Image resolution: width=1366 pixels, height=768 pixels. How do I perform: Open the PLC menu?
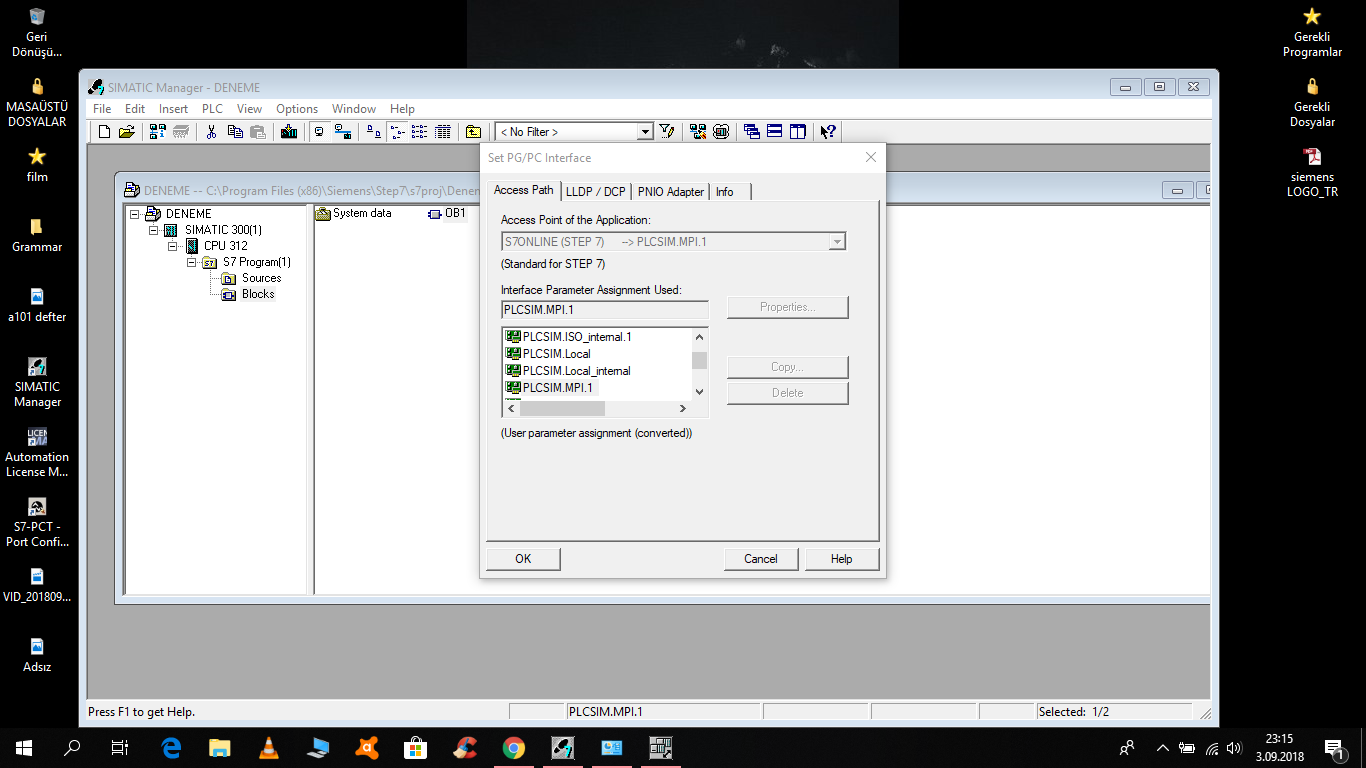[x=212, y=109]
